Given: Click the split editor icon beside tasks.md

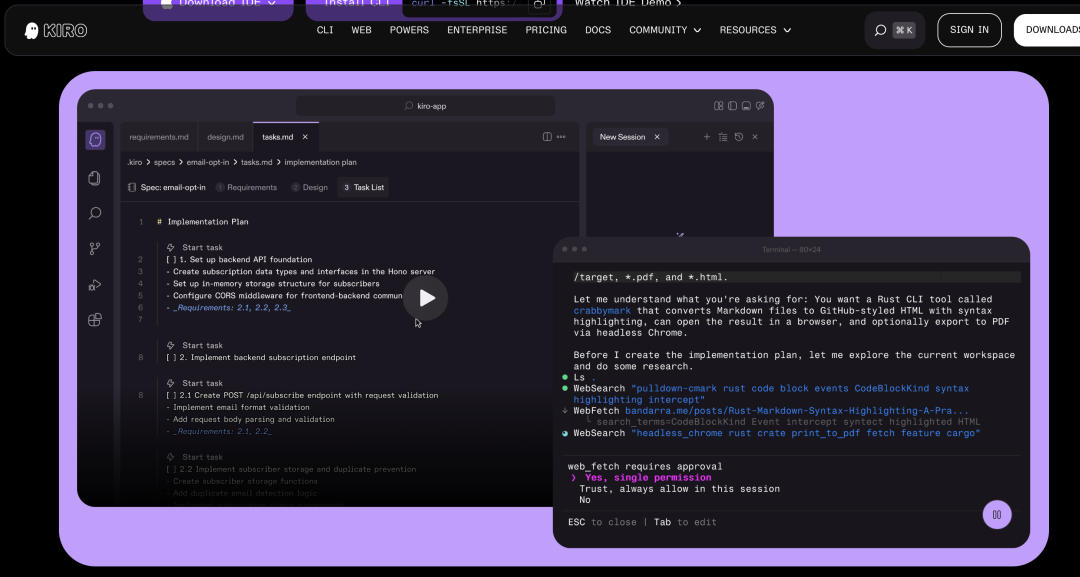Looking at the screenshot, I should pyautogui.click(x=547, y=137).
